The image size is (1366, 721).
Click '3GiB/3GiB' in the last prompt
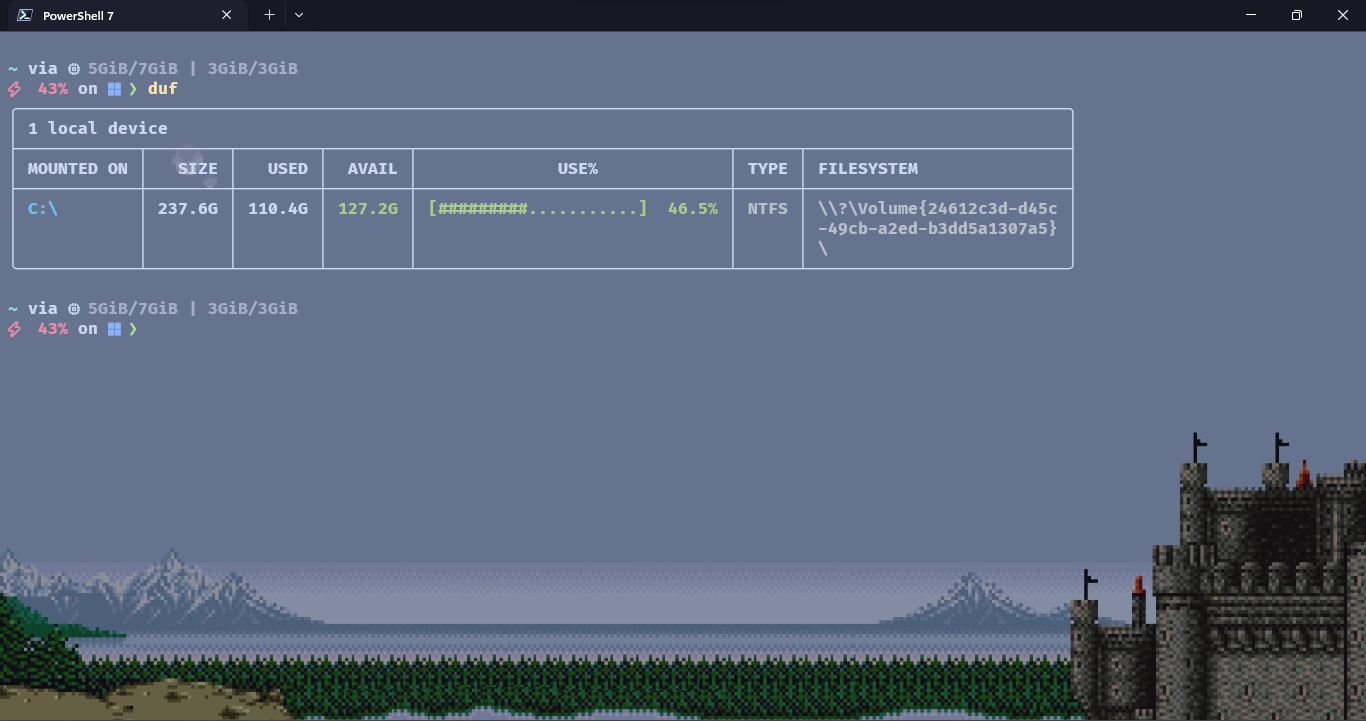tap(252, 308)
